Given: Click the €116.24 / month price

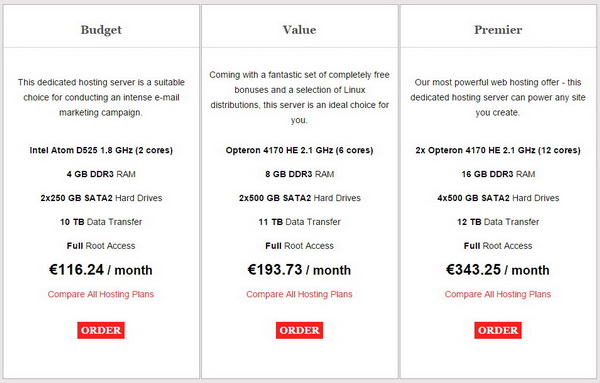Looking at the screenshot, I should click(101, 270).
